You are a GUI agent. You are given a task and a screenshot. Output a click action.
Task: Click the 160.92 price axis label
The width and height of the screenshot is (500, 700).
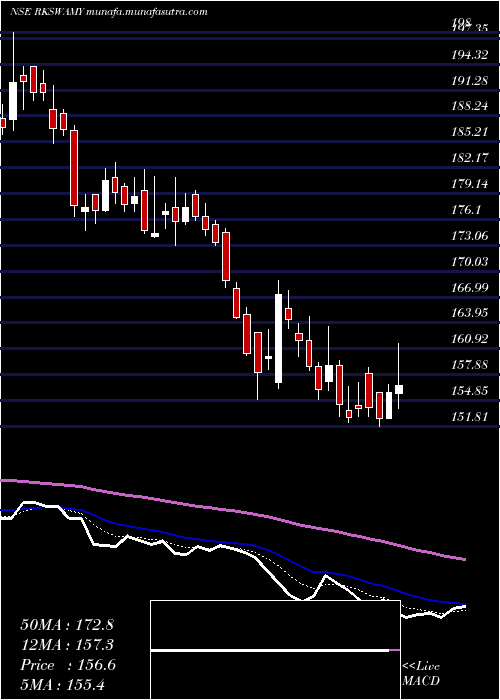tap(469, 339)
